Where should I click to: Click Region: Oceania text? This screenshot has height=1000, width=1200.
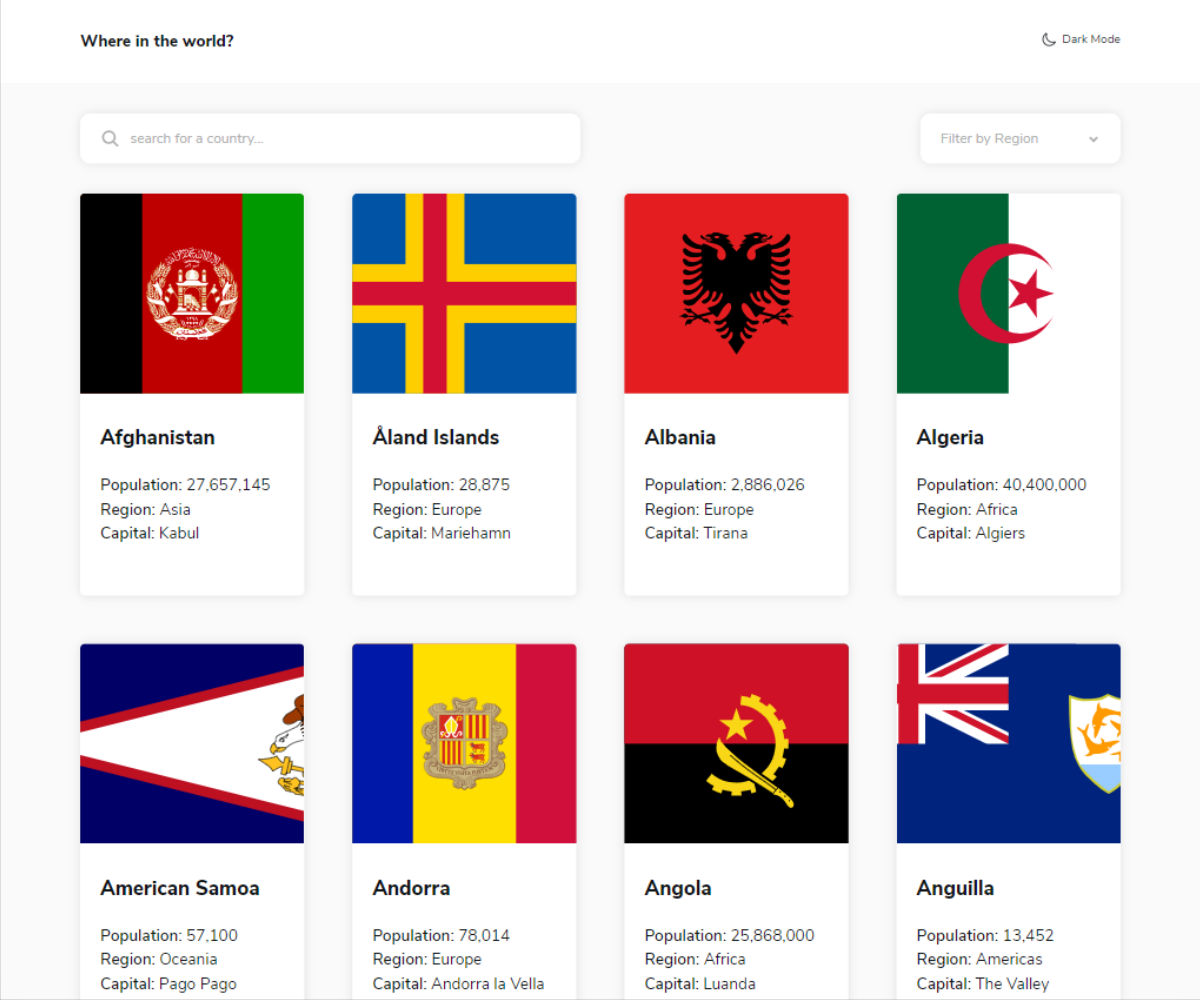click(x=159, y=960)
